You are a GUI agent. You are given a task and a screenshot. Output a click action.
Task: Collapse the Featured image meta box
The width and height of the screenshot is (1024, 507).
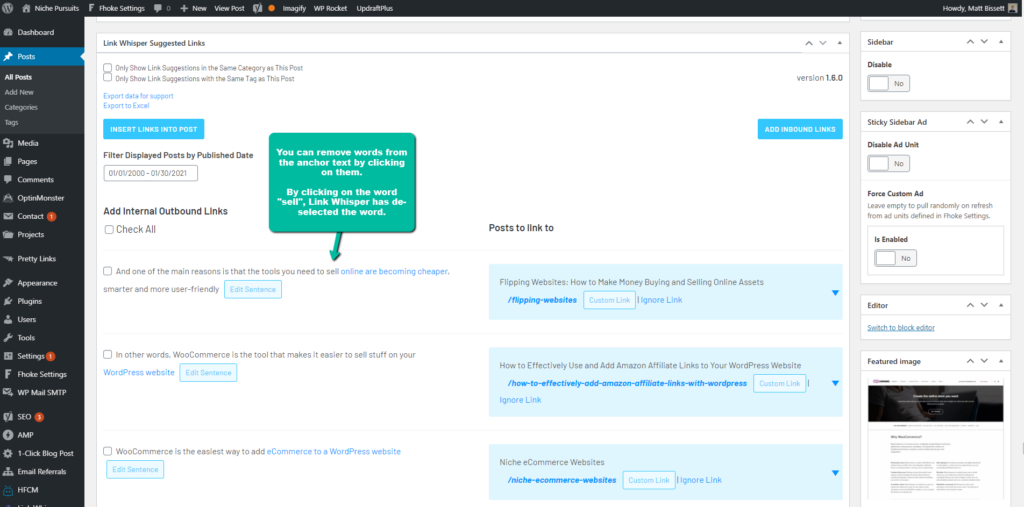tap(1000, 361)
